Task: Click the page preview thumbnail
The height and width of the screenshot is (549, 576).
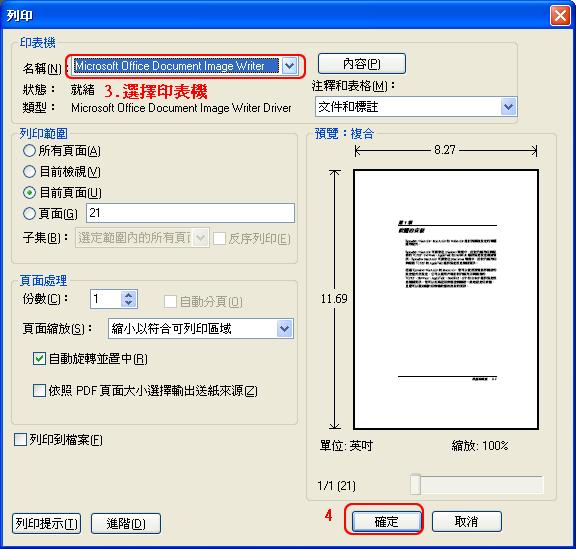Action: coord(446,299)
